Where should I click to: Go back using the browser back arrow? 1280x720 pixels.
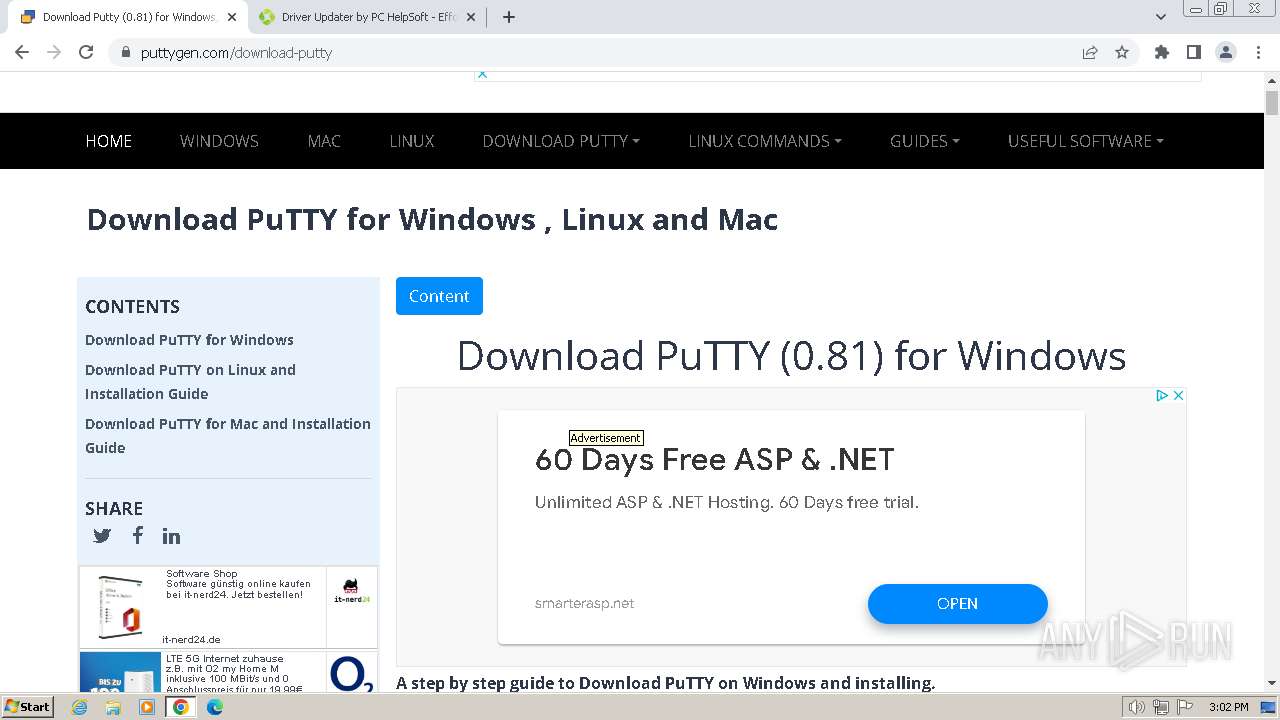click(x=22, y=52)
